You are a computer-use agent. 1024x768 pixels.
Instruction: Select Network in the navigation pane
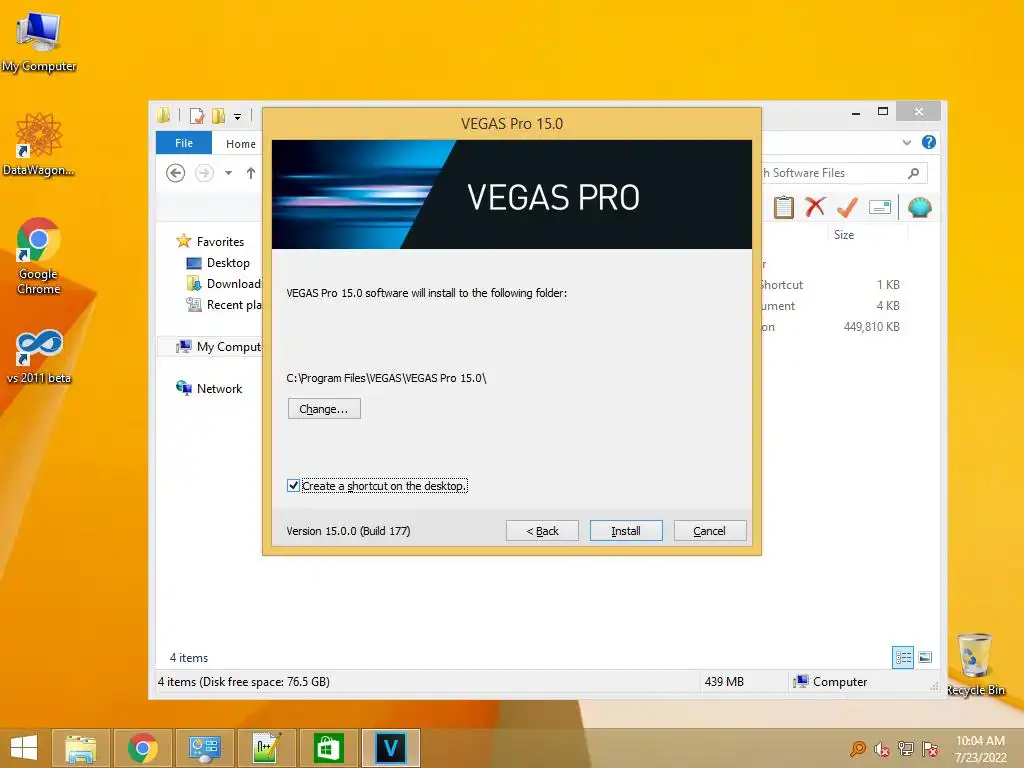point(219,389)
